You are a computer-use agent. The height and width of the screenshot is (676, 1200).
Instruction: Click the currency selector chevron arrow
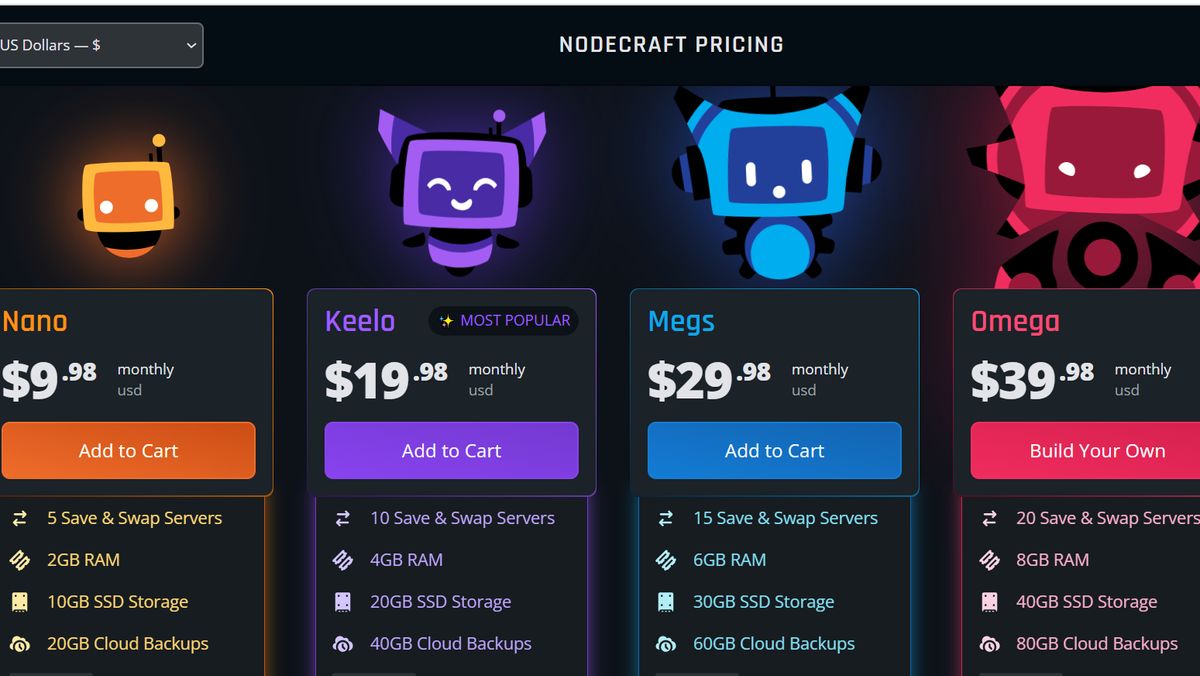click(190, 45)
